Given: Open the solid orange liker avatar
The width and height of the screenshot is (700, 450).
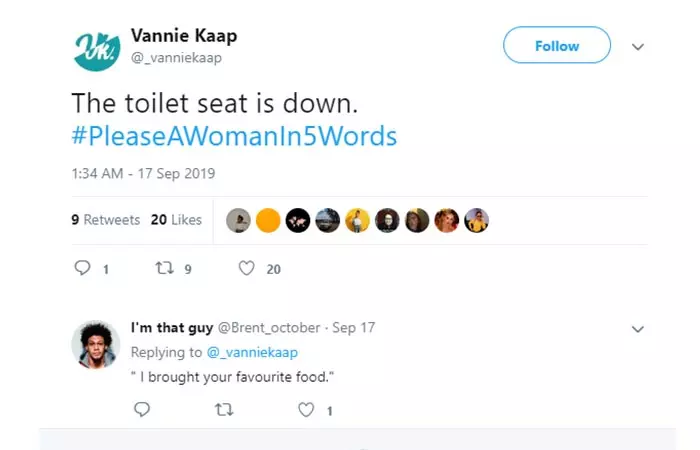Looking at the screenshot, I should [x=268, y=221].
